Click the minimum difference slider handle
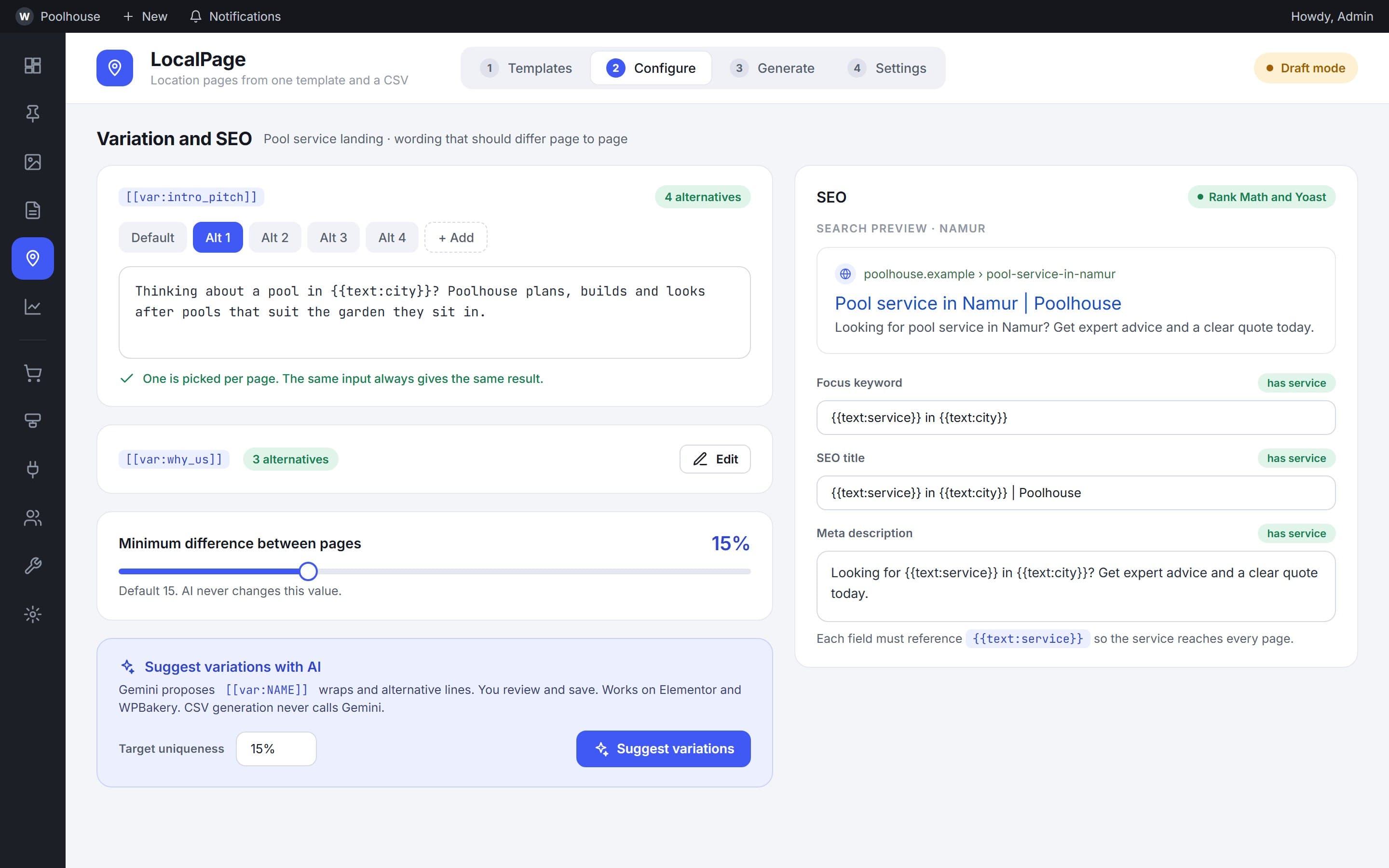1389x868 pixels. (x=308, y=571)
